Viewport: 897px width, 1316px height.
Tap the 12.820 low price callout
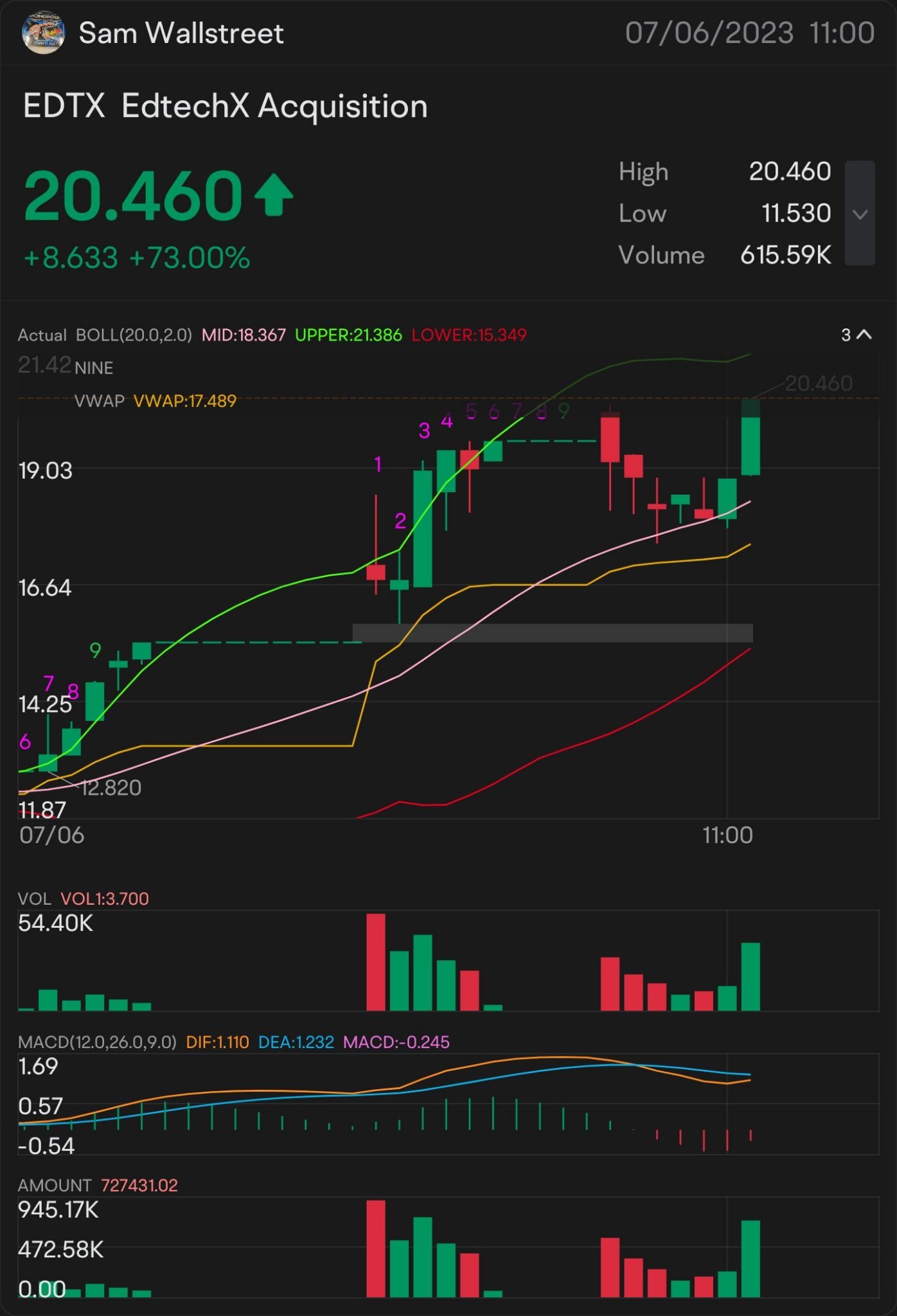[111, 788]
